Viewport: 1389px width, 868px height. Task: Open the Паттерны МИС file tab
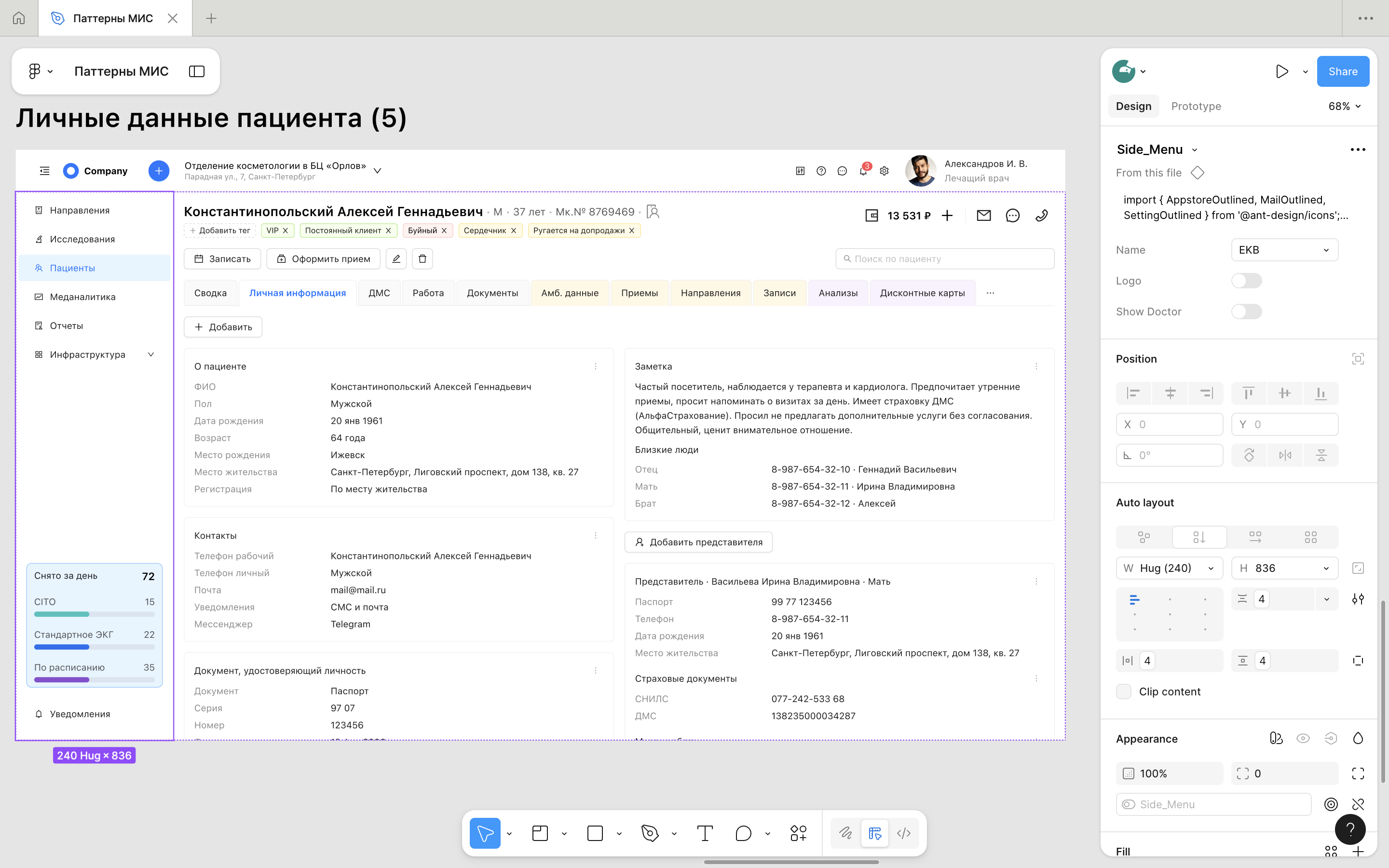pyautogui.click(x=113, y=18)
